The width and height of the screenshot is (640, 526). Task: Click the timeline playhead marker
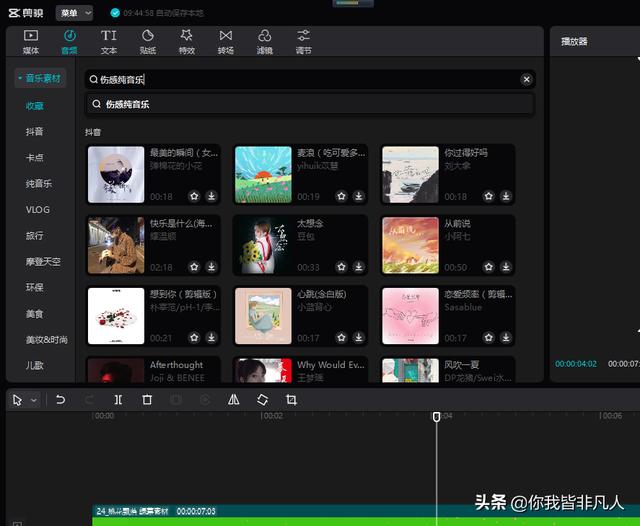(x=436, y=417)
